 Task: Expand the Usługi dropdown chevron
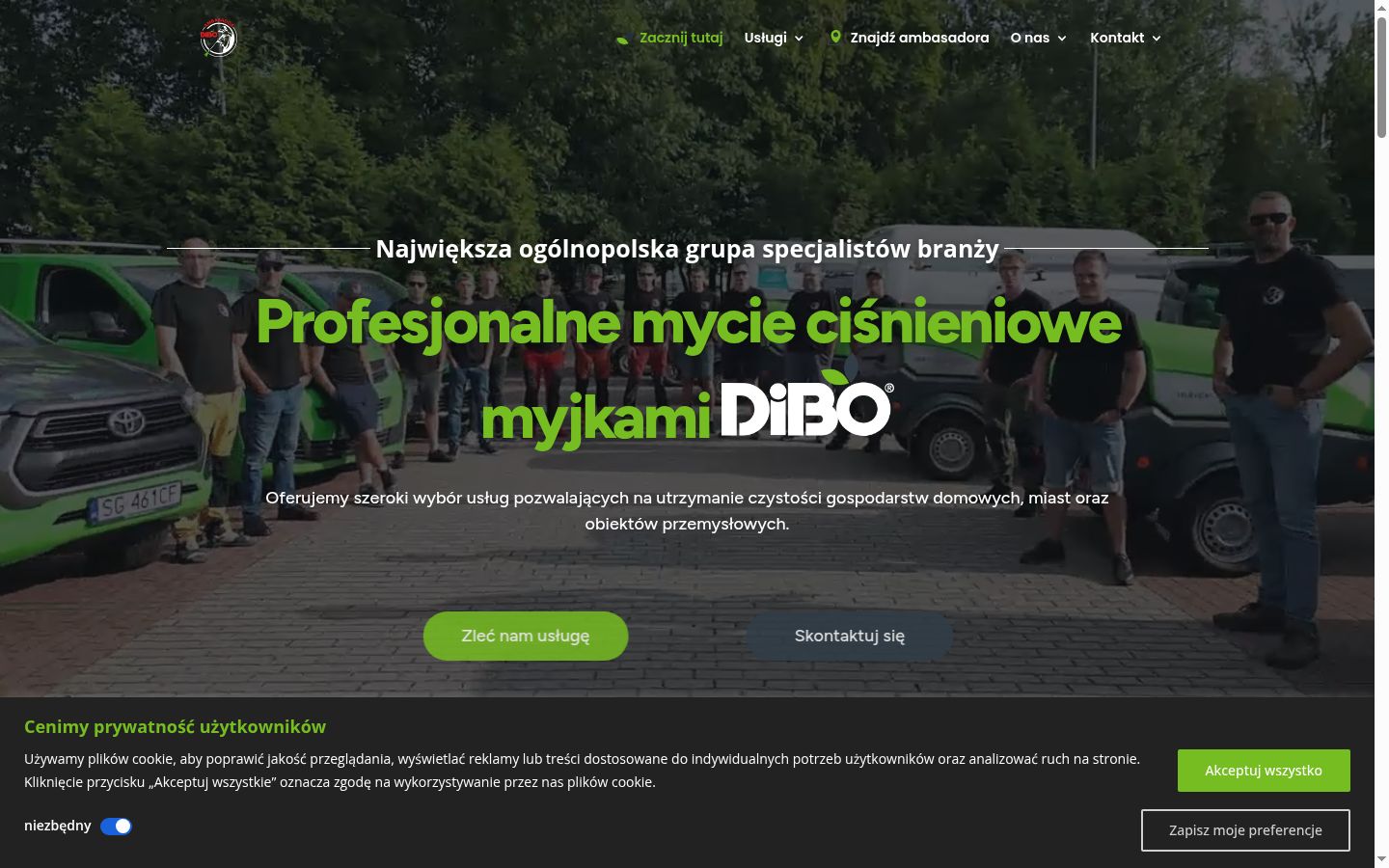click(799, 39)
